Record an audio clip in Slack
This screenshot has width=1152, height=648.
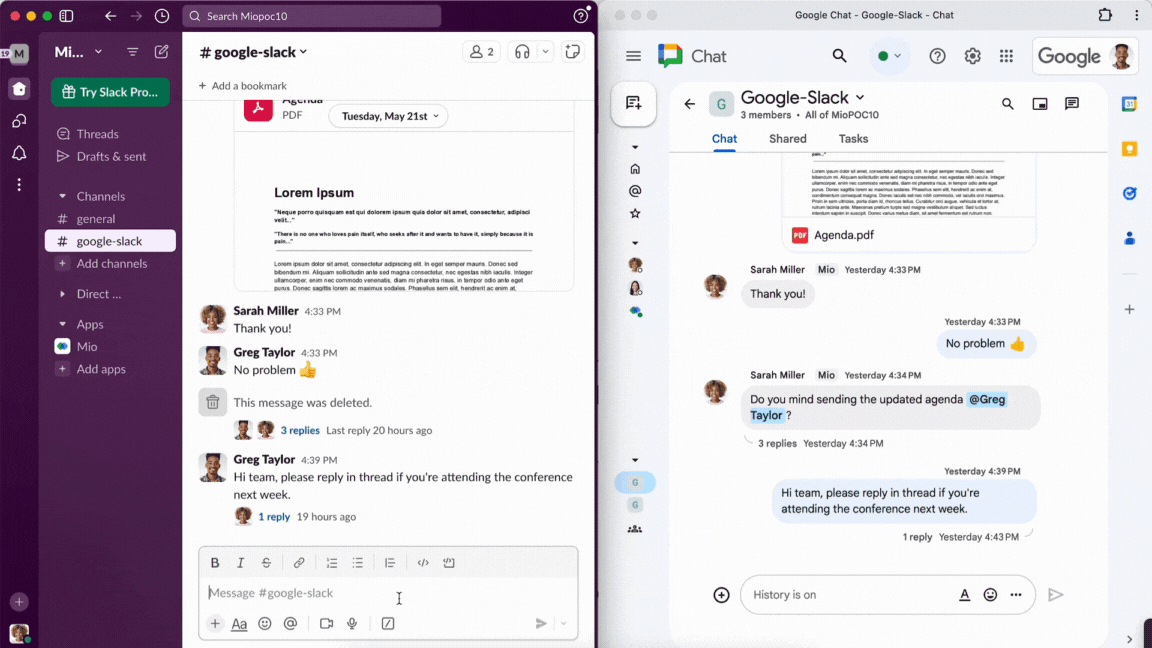(352, 624)
